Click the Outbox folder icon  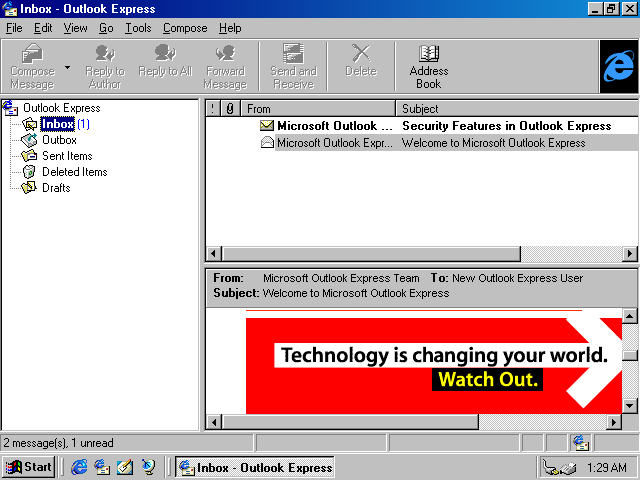29,140
